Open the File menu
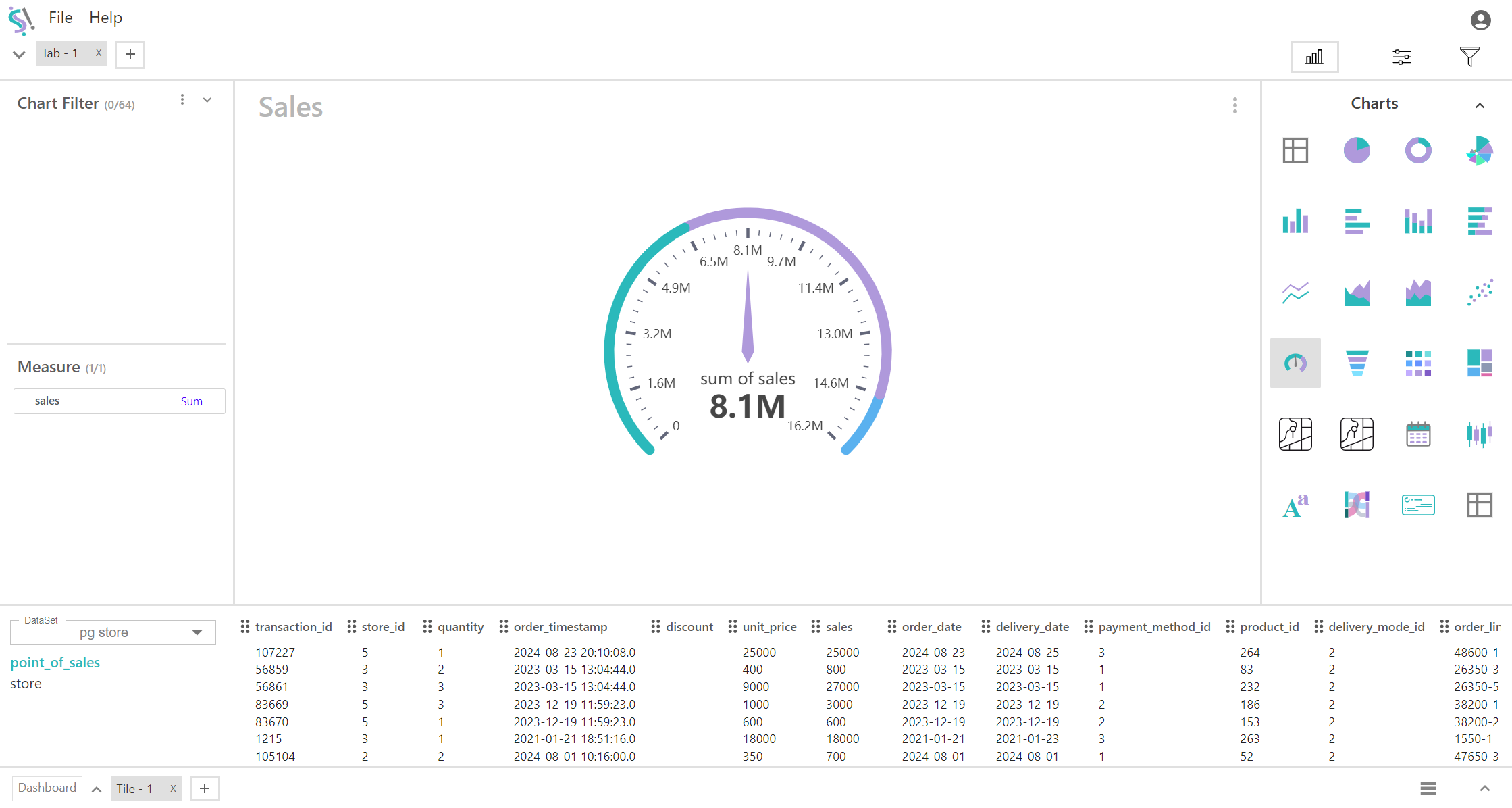 click(60, 18)
